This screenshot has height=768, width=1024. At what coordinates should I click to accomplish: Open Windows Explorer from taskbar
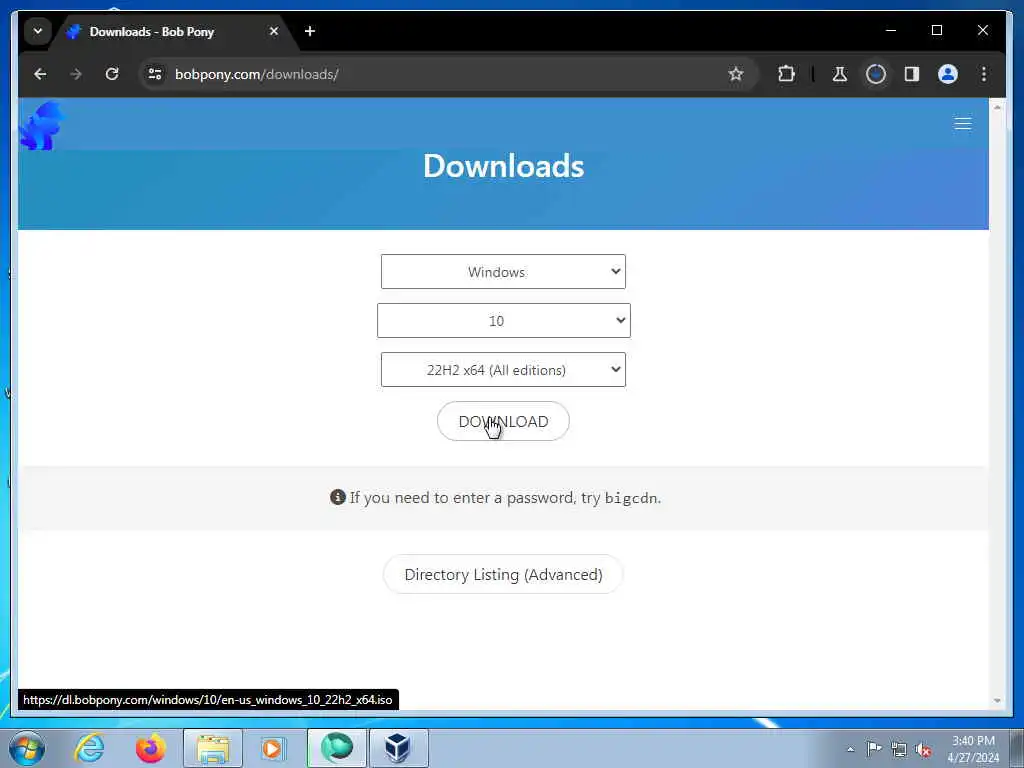click(213, 748)
